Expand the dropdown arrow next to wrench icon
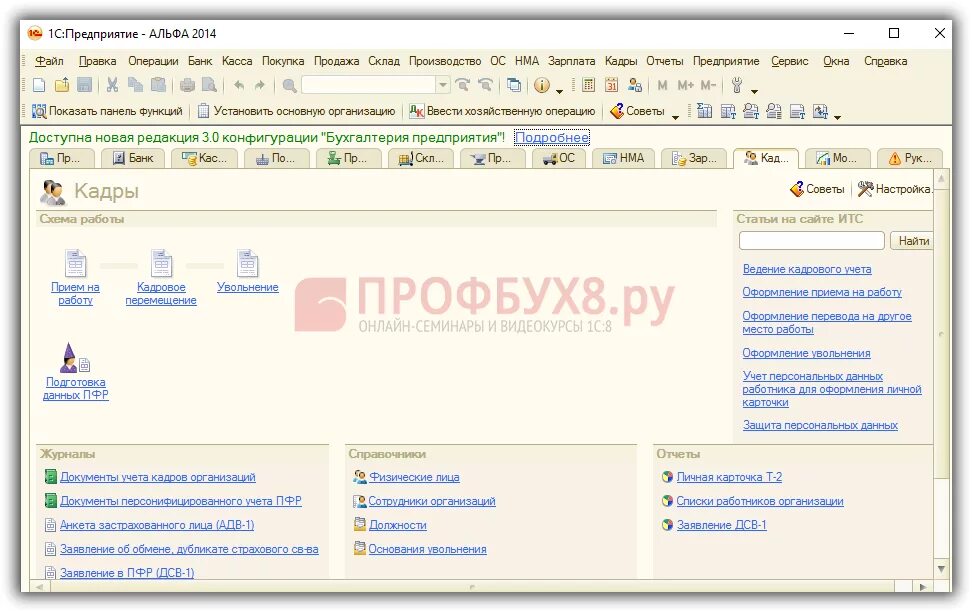The image size is (972, 612). (754, 91)
